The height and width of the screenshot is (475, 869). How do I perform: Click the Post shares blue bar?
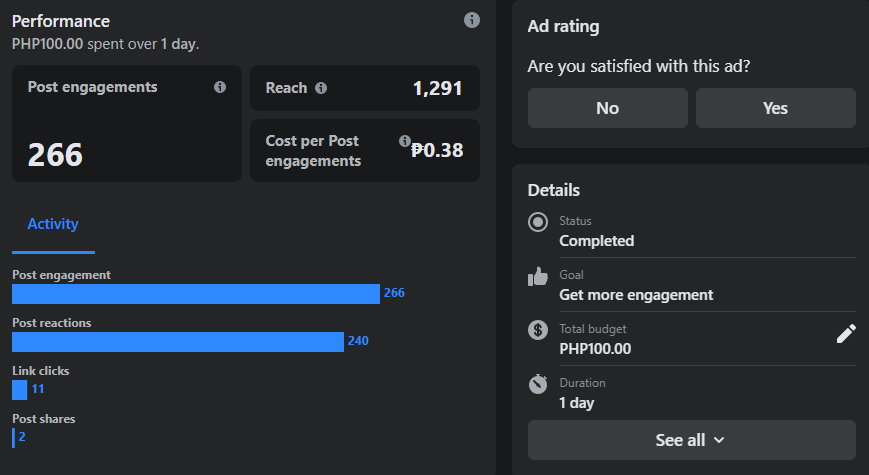point(14,437)
